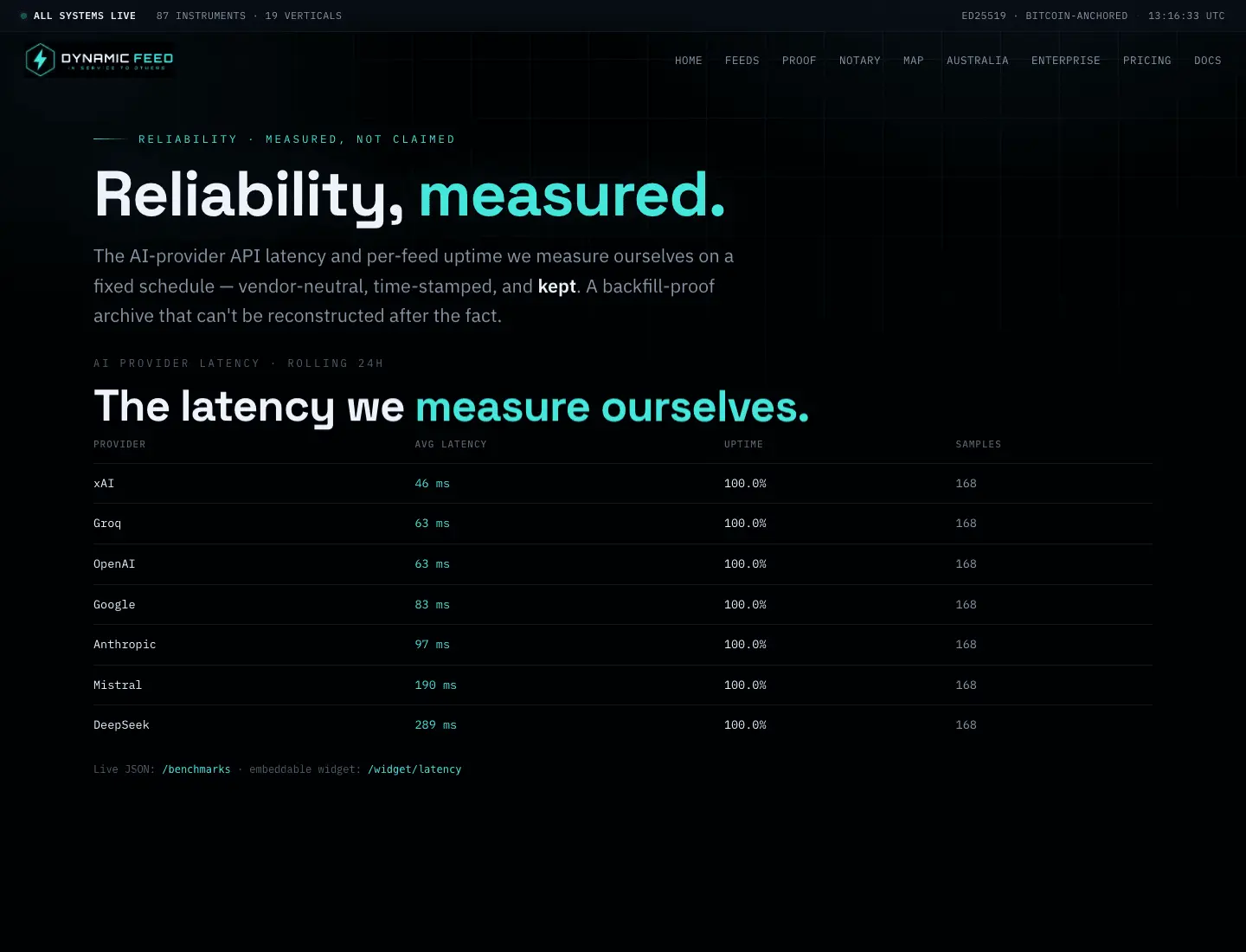
Task: Click the All Systems Live status text
Action: [x=85, y=16]
